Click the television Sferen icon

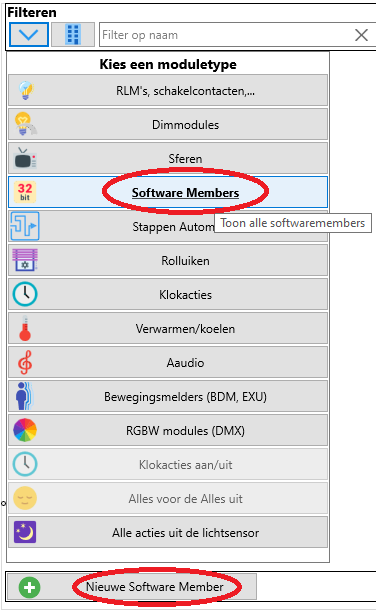pyautogui.click(x=25, y=158)
